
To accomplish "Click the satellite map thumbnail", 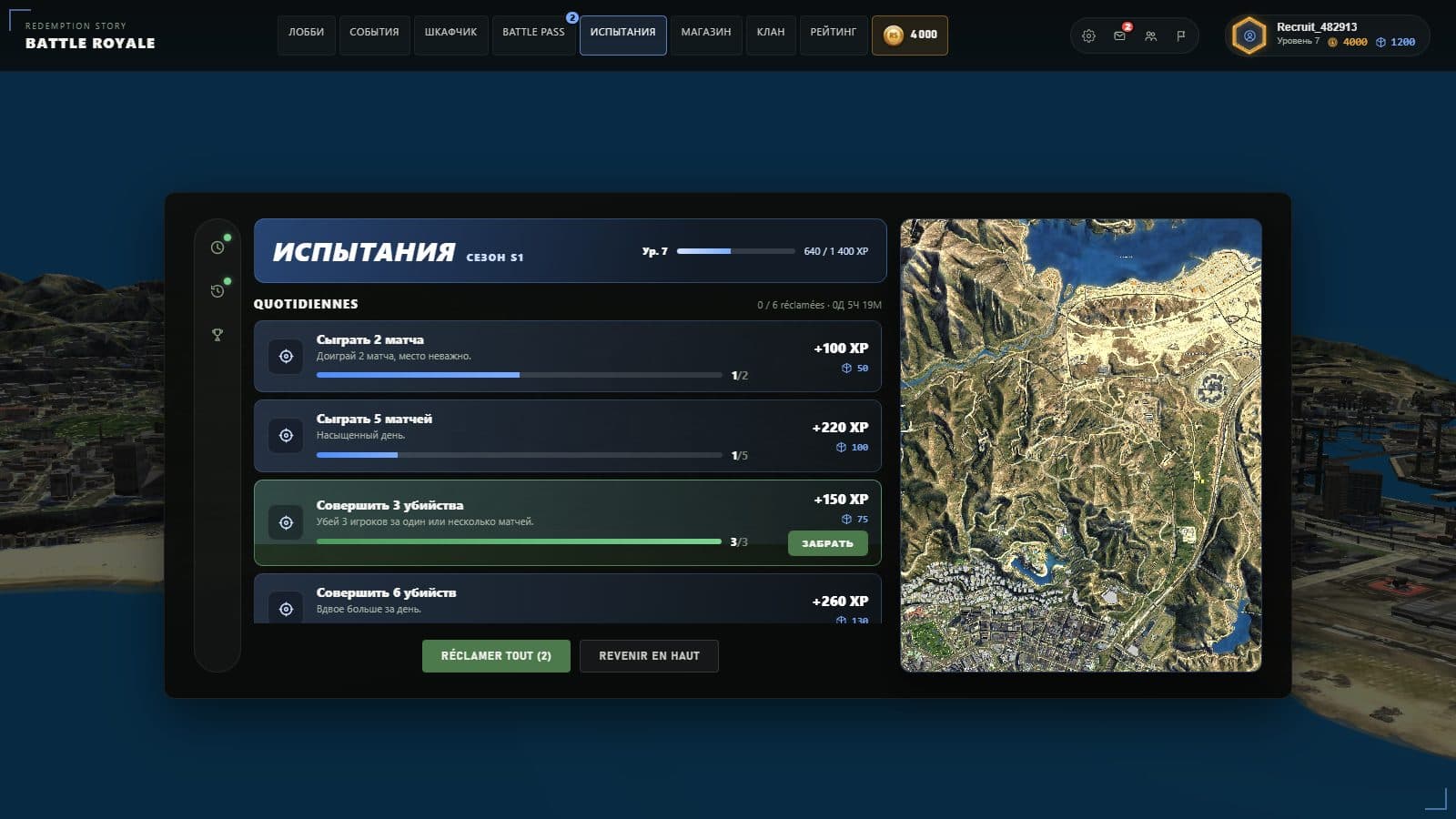I will click(1081, 445).
